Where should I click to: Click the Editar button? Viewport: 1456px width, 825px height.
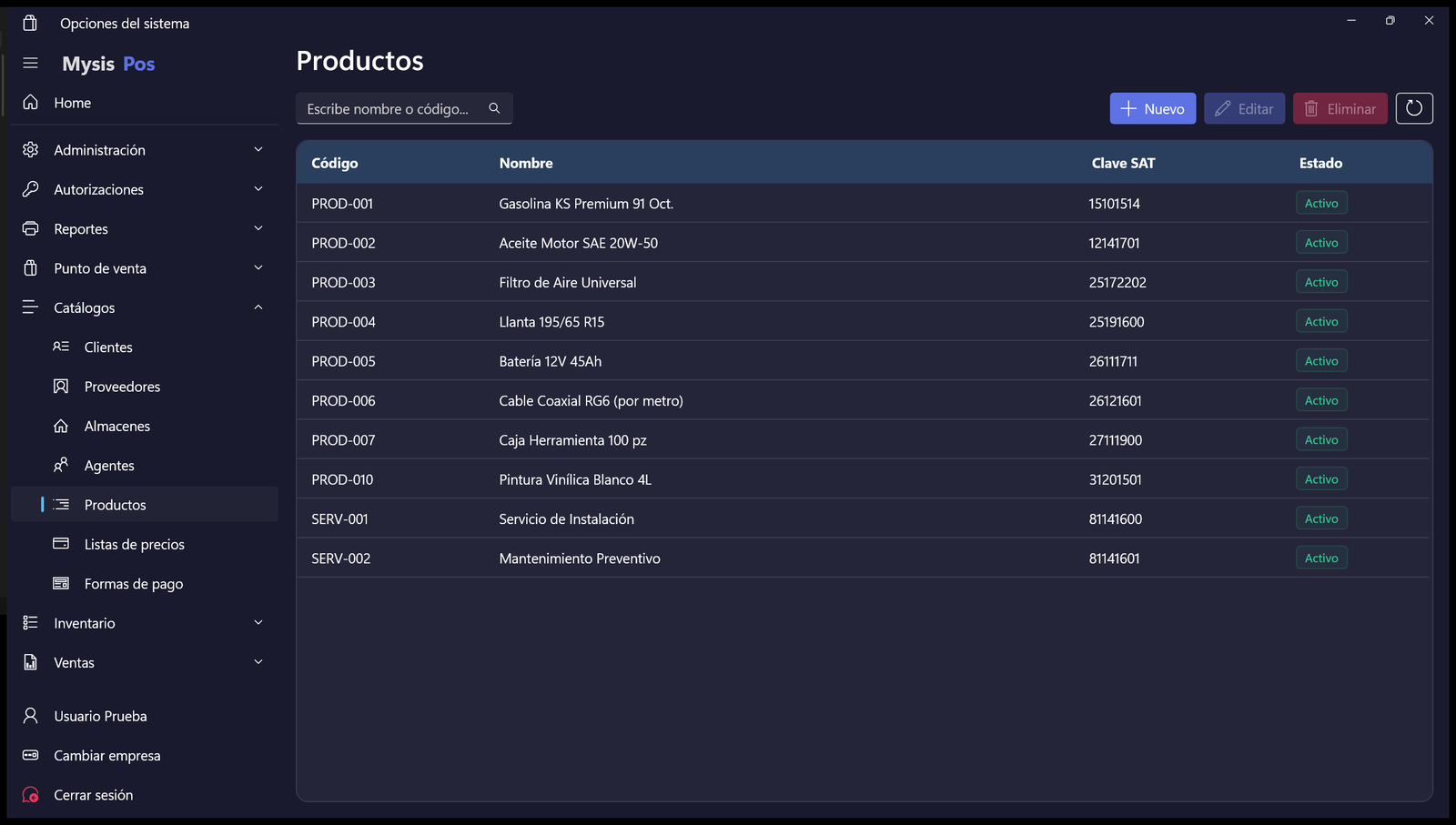[1245, 108]
